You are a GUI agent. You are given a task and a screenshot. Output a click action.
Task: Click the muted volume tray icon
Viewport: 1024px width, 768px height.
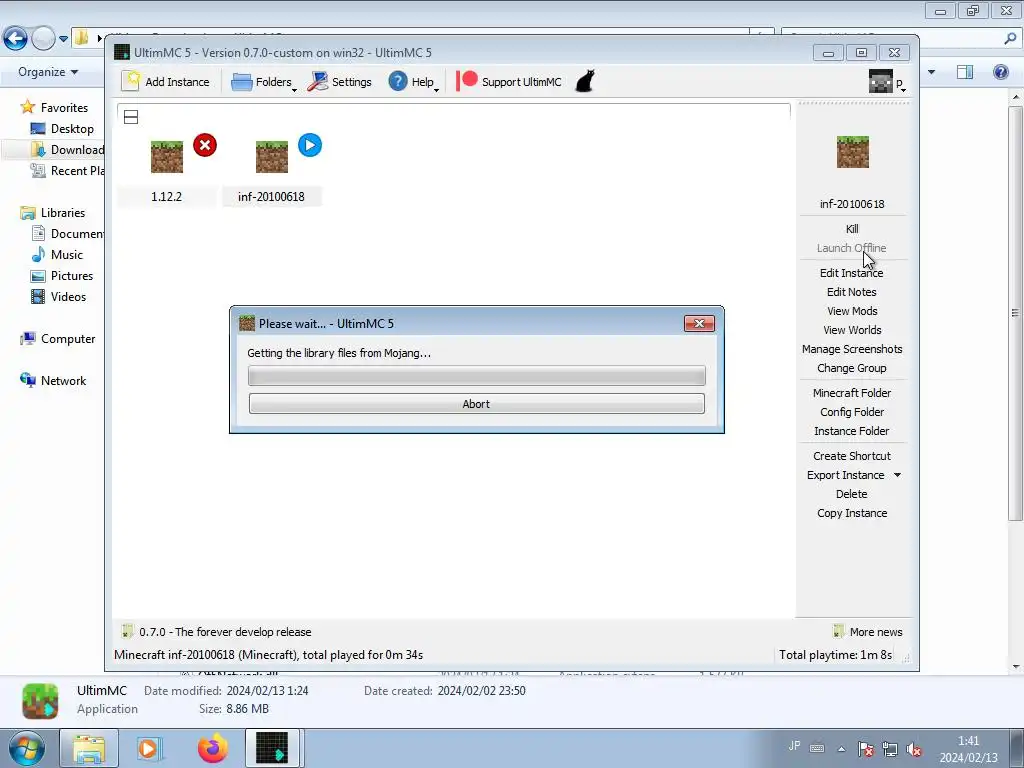914,749
